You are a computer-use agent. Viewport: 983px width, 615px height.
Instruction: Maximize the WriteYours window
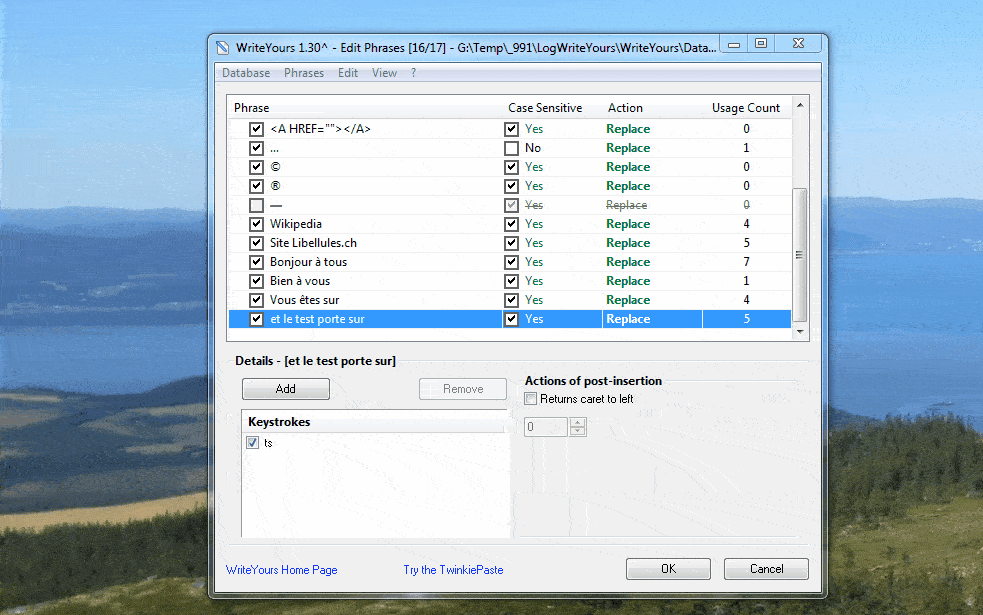coord(761,43)
